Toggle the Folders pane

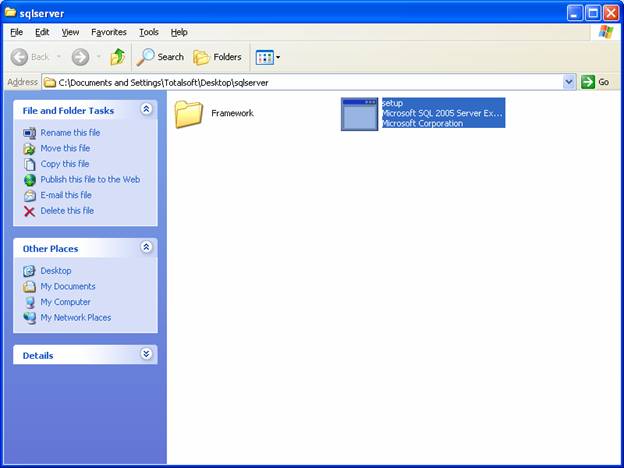pos(217,57)
